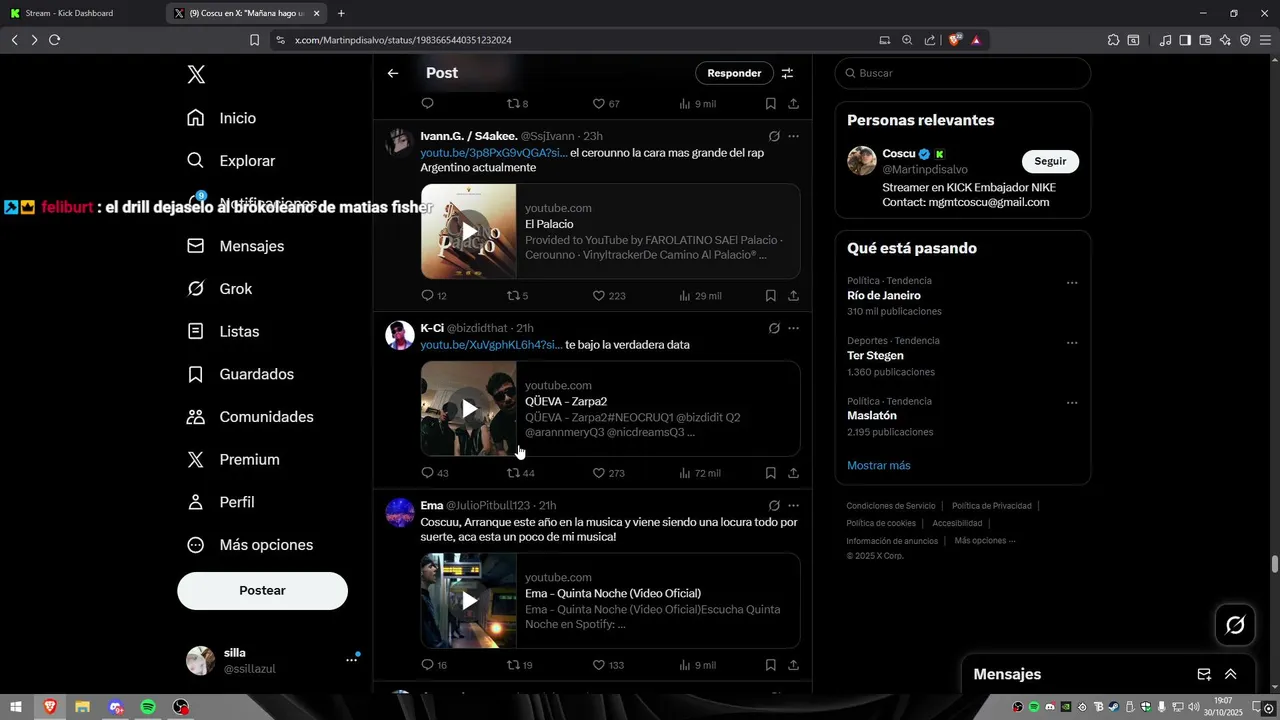Viewport: 1280px width, 720px height.
Task: Open Condiciones de Servicio link
Action: (891, 506)
